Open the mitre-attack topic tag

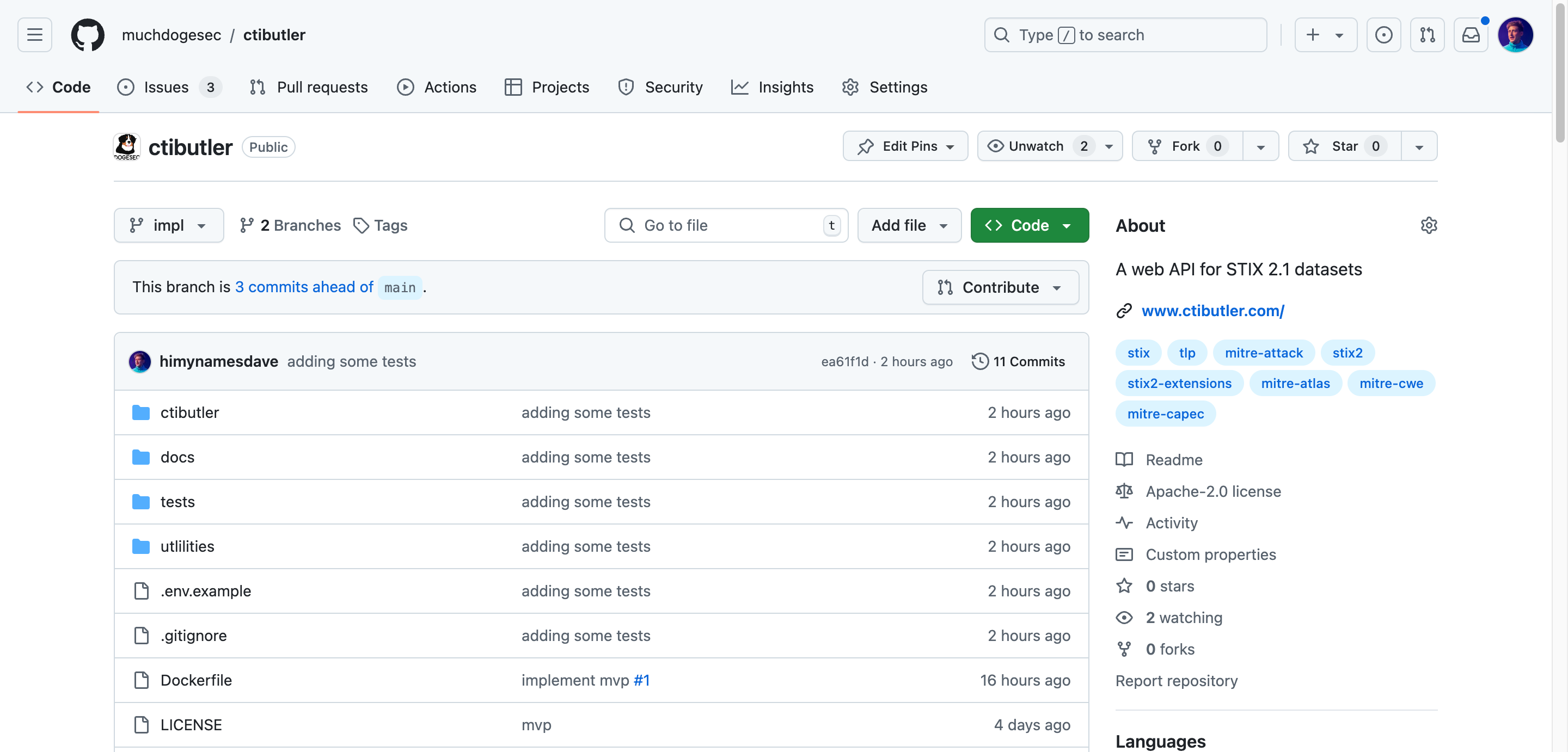(x=1264, y=352)
